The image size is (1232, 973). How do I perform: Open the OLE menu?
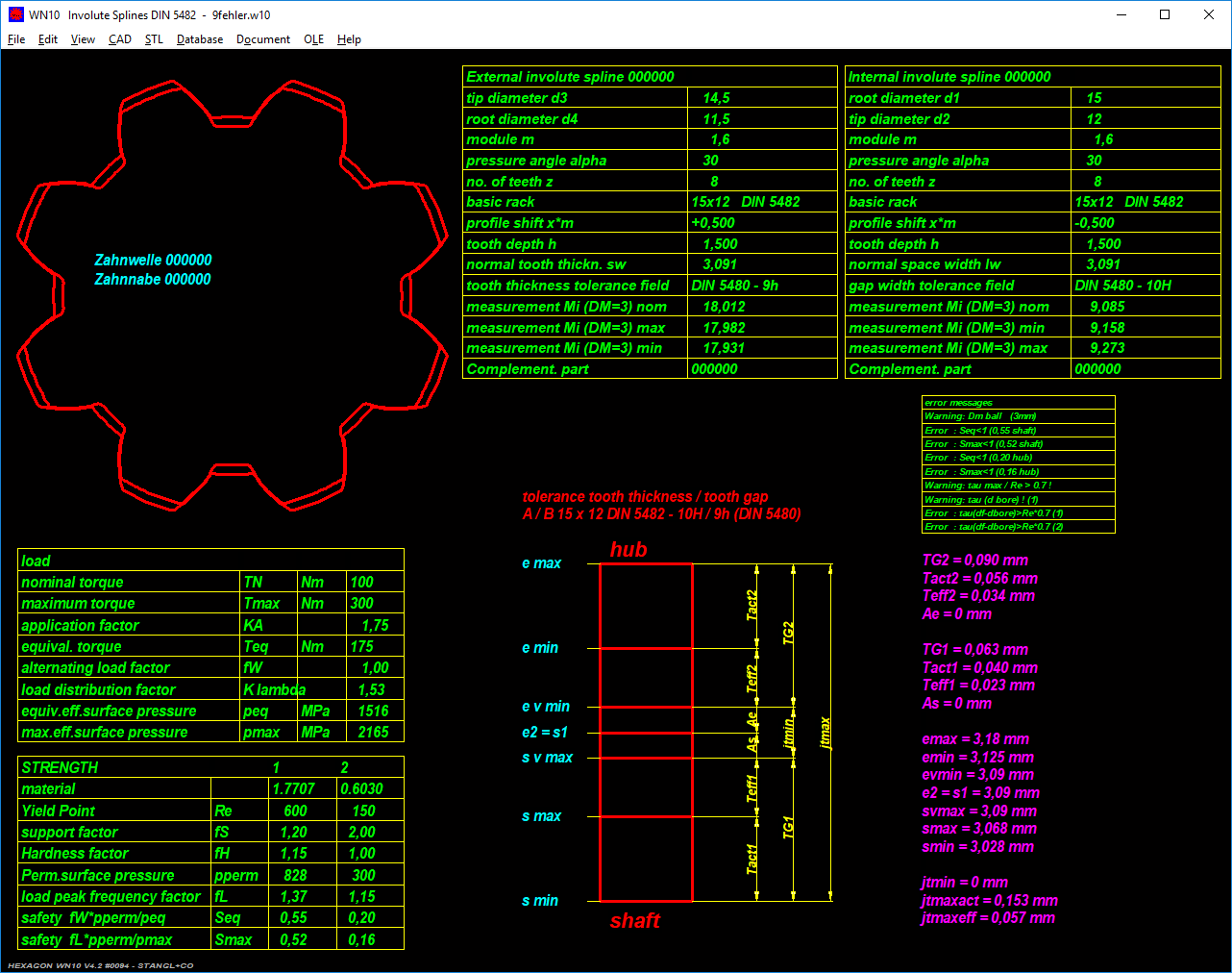[x=313, y=39]
